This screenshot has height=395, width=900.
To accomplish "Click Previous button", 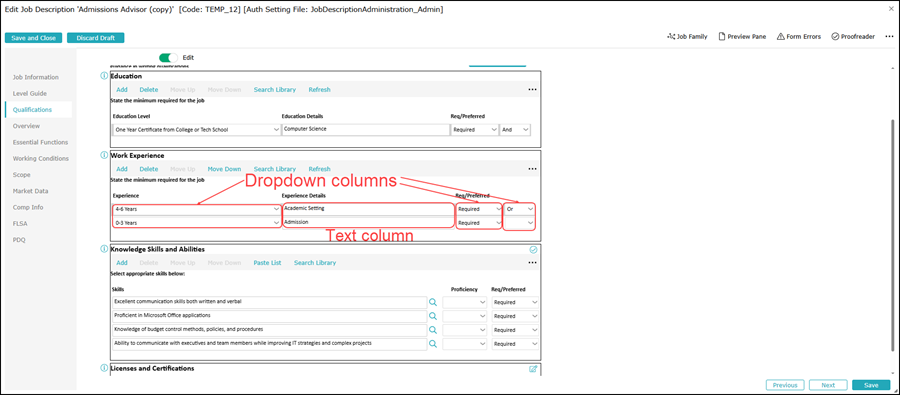I will pos(785,385).
